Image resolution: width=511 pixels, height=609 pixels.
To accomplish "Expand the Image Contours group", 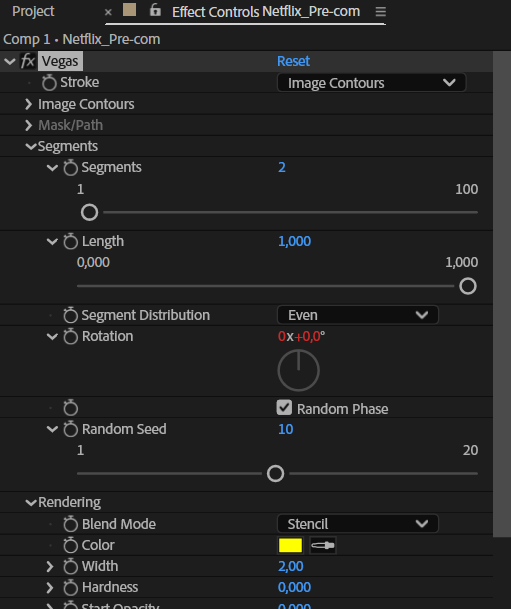I will coord(28,104).
